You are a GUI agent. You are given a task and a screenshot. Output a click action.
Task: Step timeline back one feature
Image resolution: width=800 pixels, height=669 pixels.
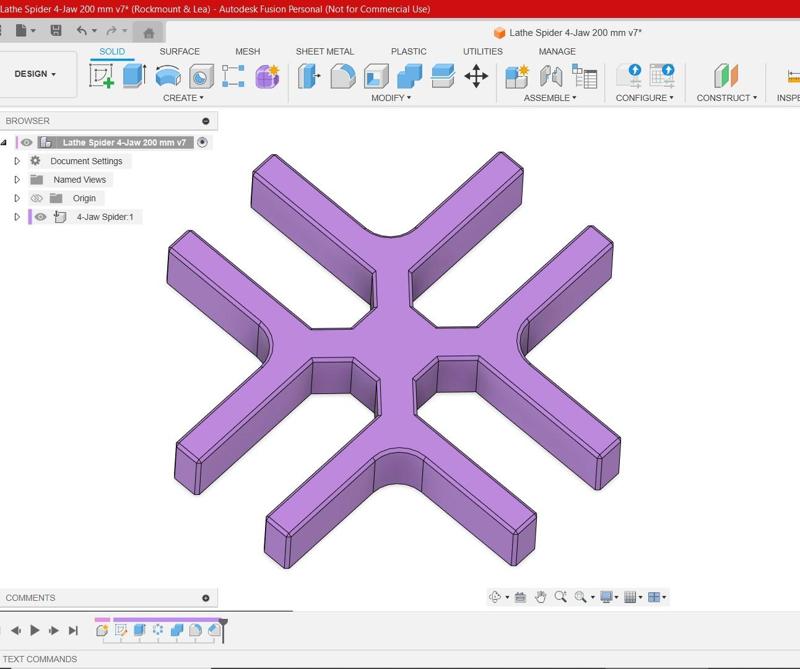16,630
